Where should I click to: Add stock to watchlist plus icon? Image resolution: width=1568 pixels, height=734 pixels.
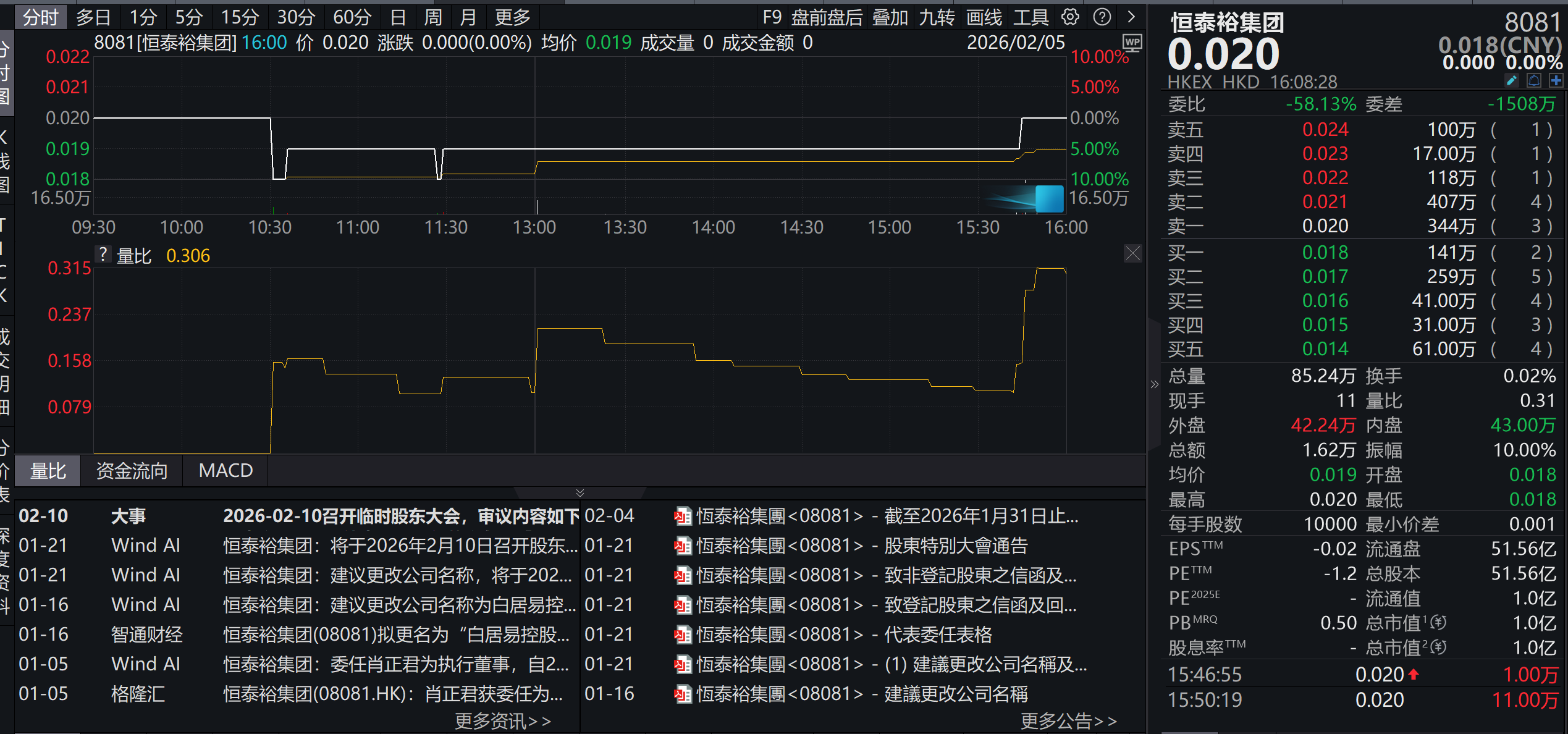(1556, 81)
